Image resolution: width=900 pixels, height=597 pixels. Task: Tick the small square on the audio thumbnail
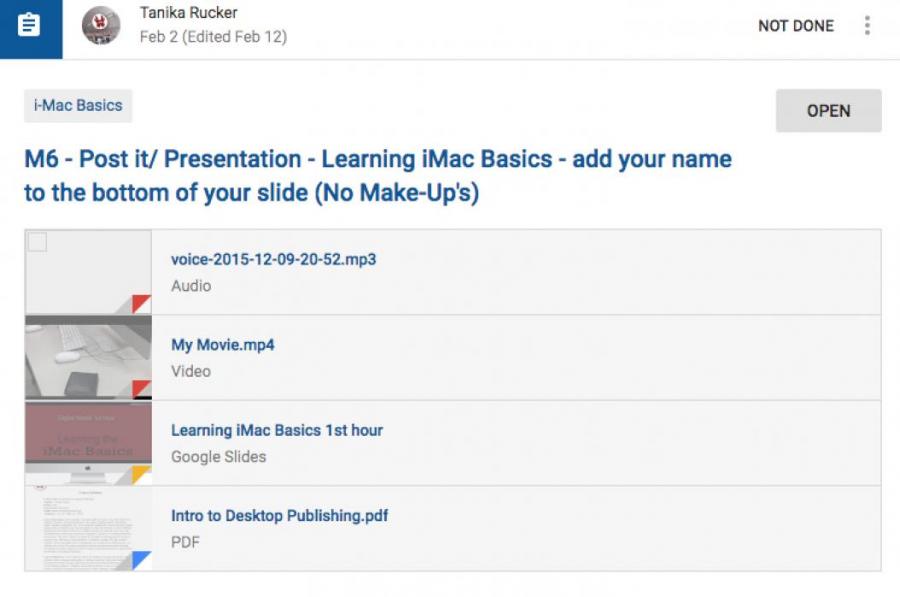click(37, 242)
